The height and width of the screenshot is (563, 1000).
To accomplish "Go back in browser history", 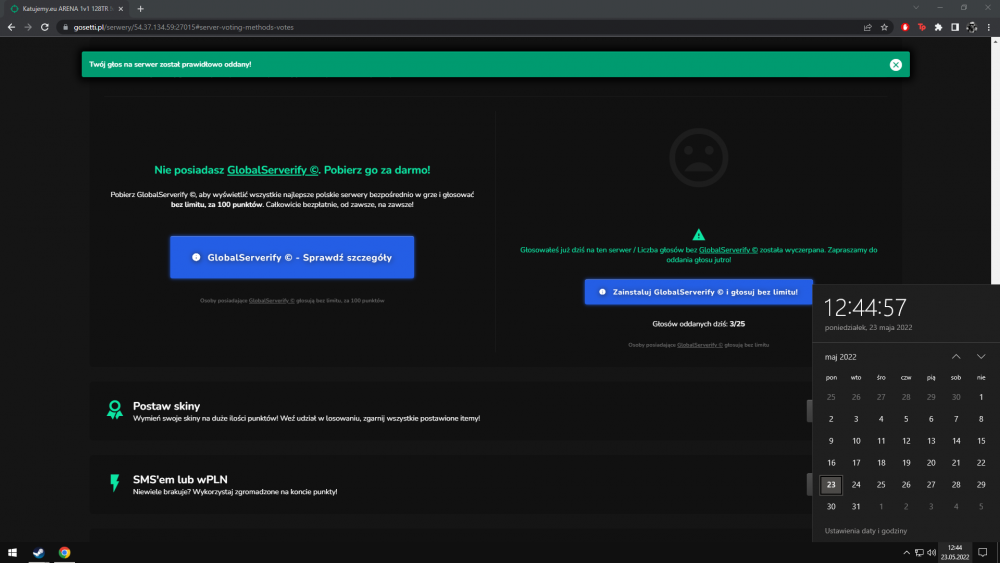I will pos(11,27).
